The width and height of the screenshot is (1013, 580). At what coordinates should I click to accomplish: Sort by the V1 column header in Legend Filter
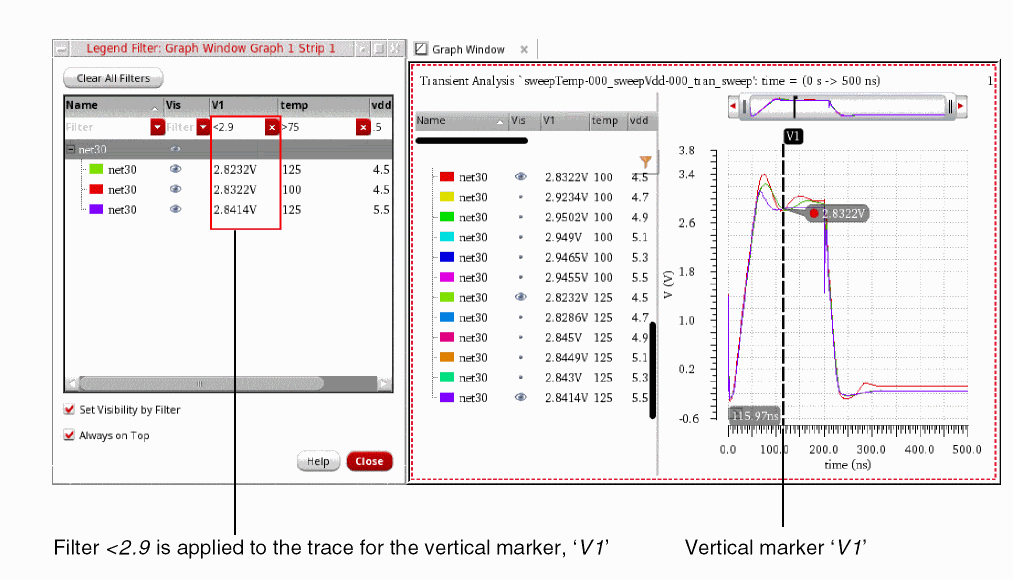[x=242, y=105]
